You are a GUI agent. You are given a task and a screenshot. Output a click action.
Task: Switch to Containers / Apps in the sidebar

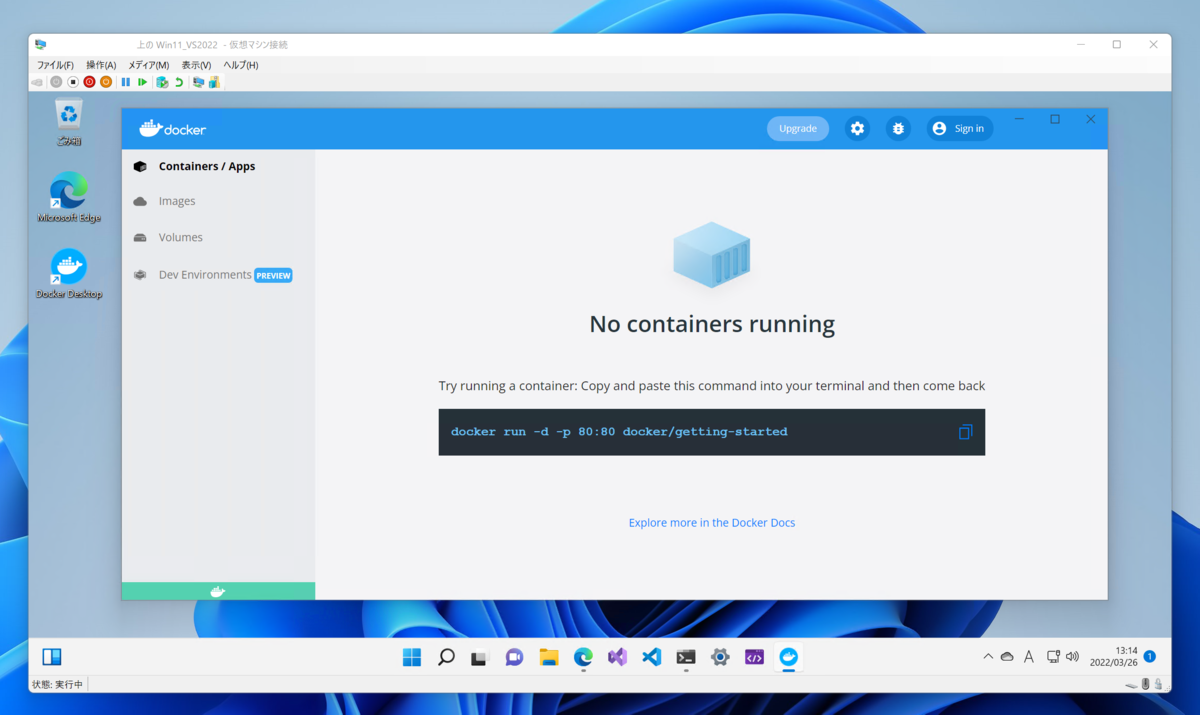pyautogui.click(x=207, y=166)
